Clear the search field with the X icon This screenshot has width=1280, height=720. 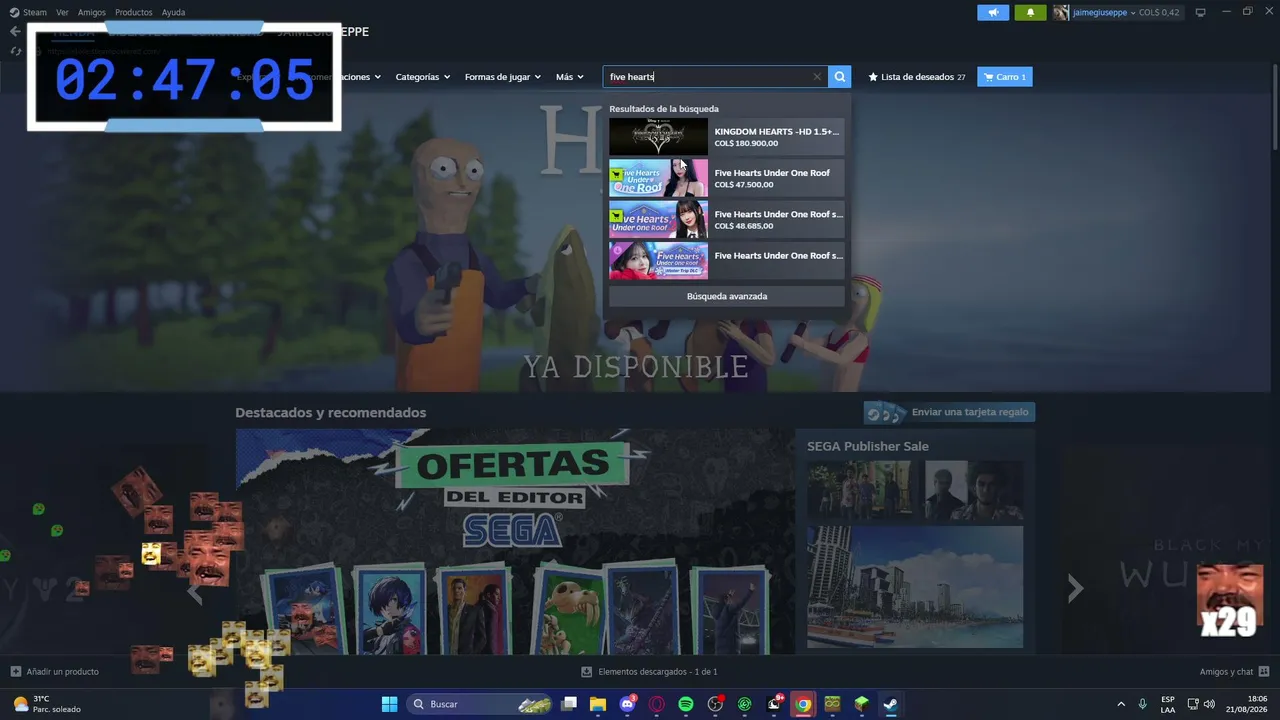[x=817, y=77]
